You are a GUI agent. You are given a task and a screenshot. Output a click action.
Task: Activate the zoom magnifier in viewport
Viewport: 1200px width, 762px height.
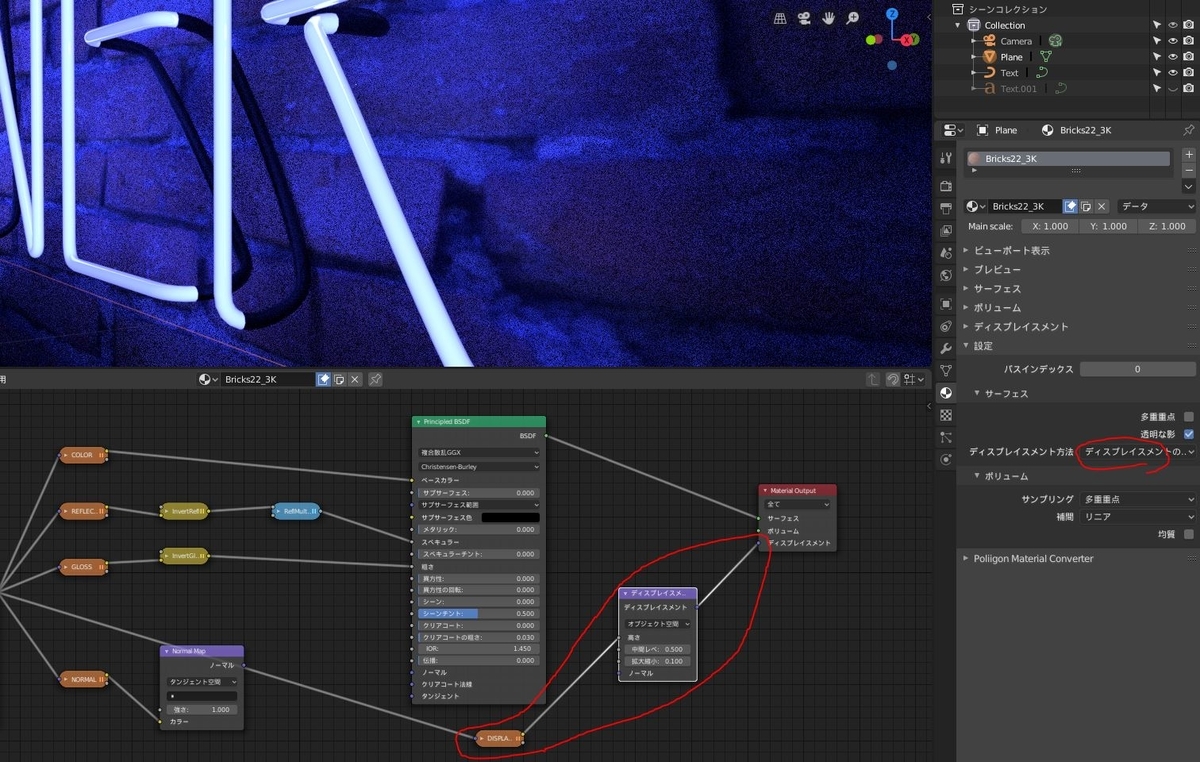pyautogui.click(x=853, y=18)
